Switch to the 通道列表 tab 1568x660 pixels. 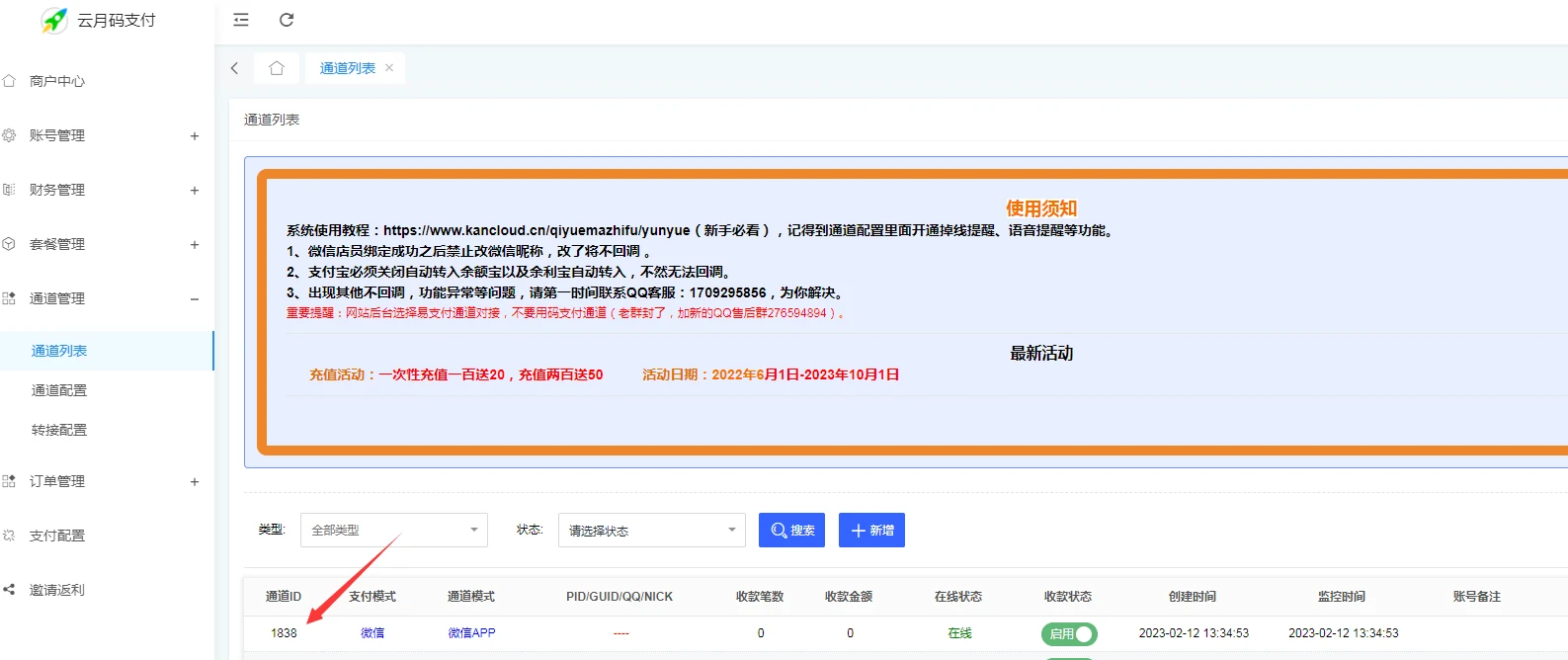(347, 68)
